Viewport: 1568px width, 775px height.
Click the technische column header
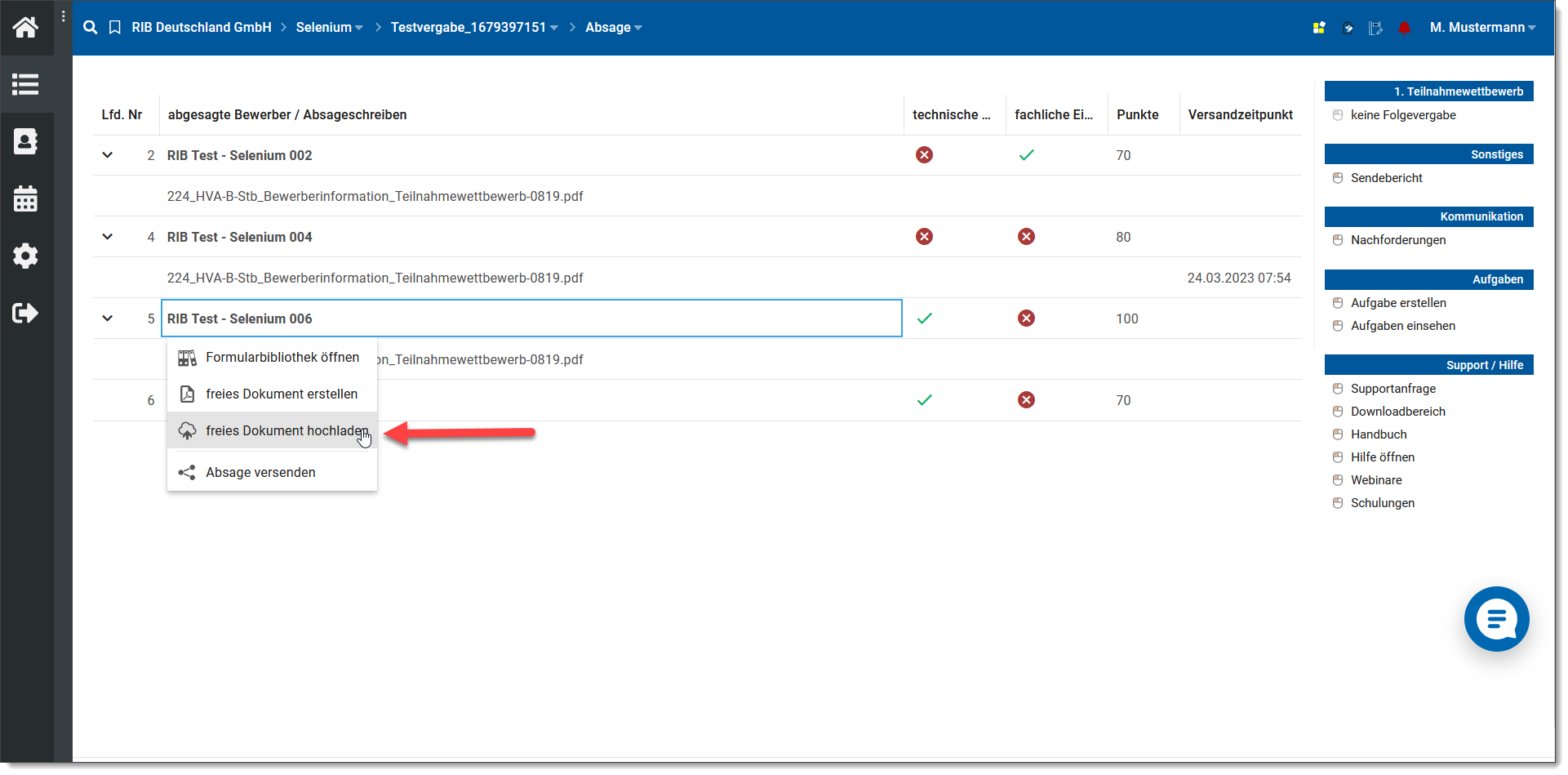point(951,115)
